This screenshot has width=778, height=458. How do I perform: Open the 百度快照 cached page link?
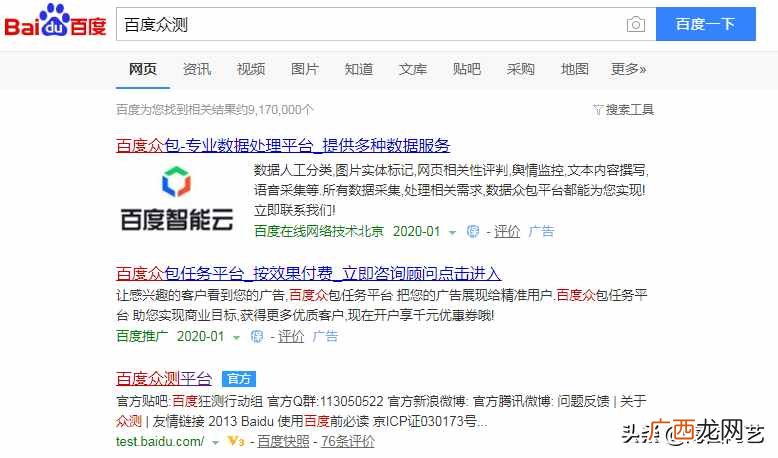pyautogui.click(x=283, y=441)
